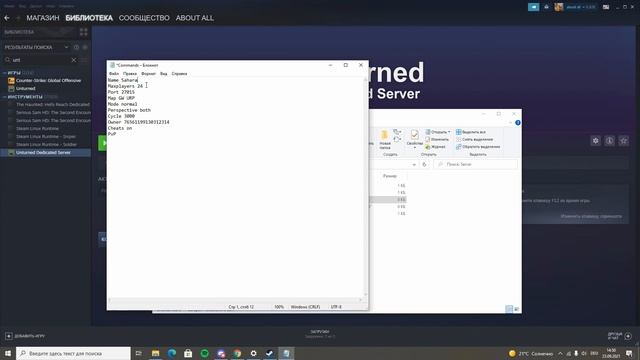Open the ABOUT ALL profile tab
The height and width of the screenshot is (360, 640).
(195, 18)
